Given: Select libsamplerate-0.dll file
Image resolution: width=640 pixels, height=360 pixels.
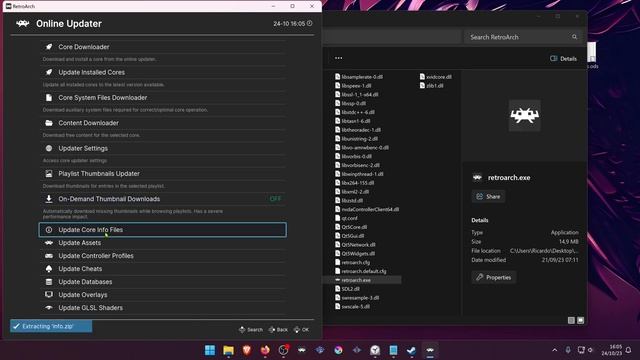Looking at the screenshot, I should click(359, 77).
